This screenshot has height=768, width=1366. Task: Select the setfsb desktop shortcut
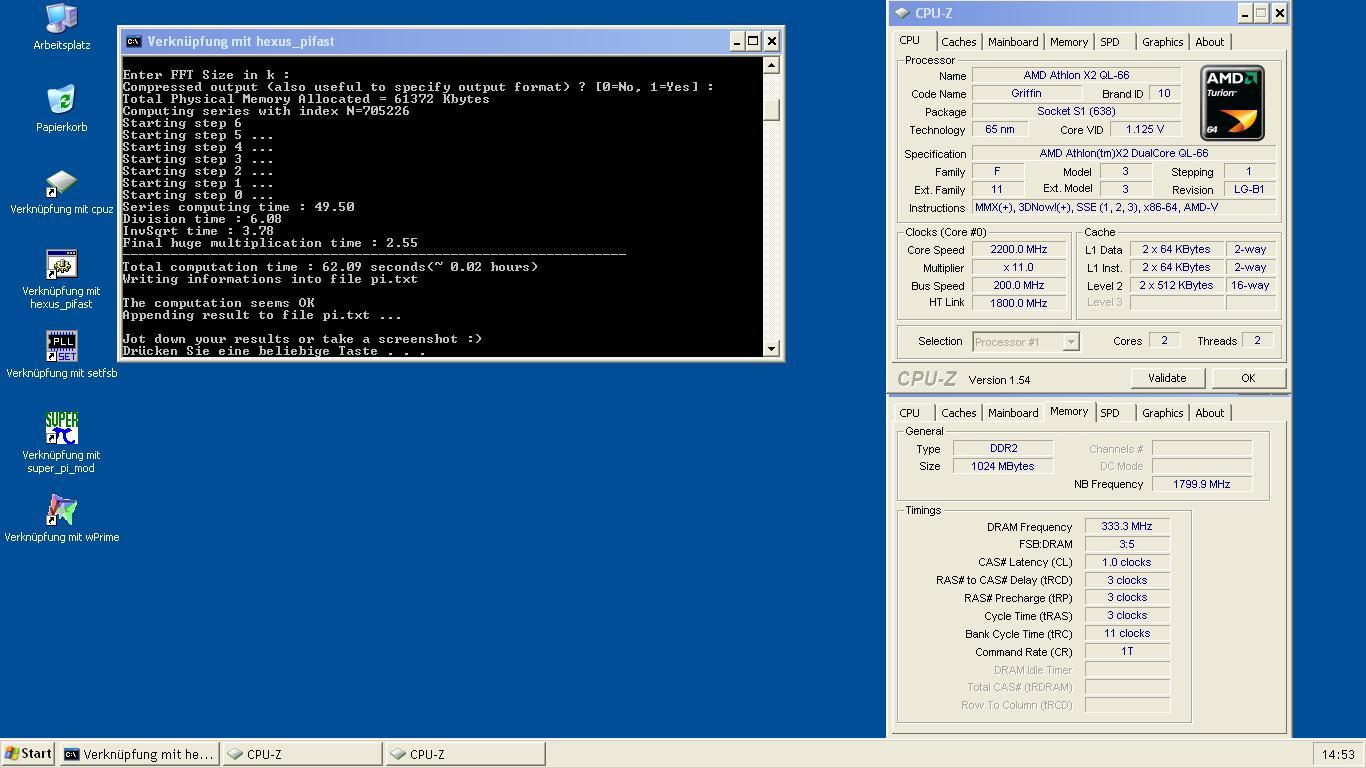pyautogui.click(x=61, y=347)
